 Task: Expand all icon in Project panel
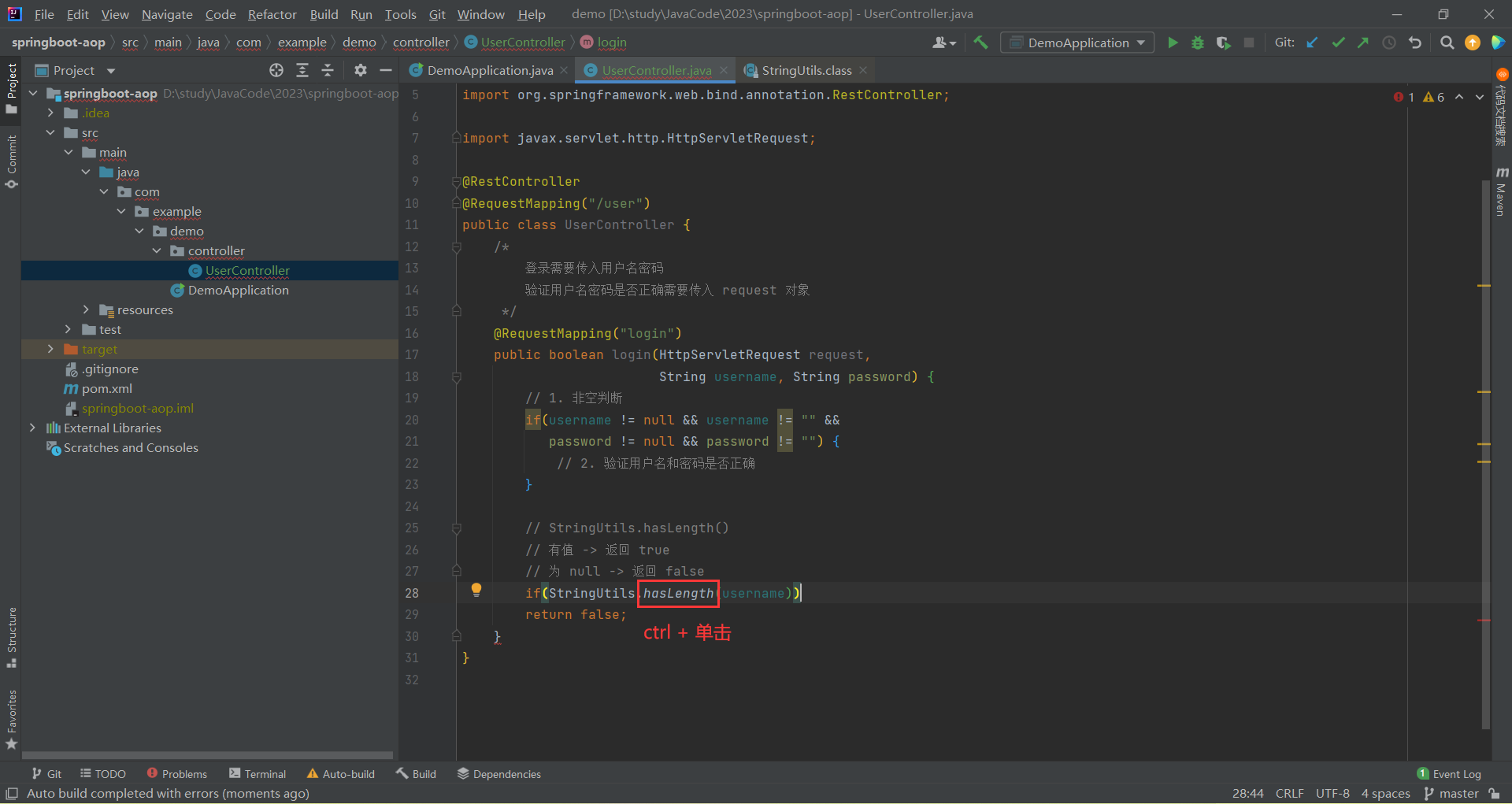point(302,70)
